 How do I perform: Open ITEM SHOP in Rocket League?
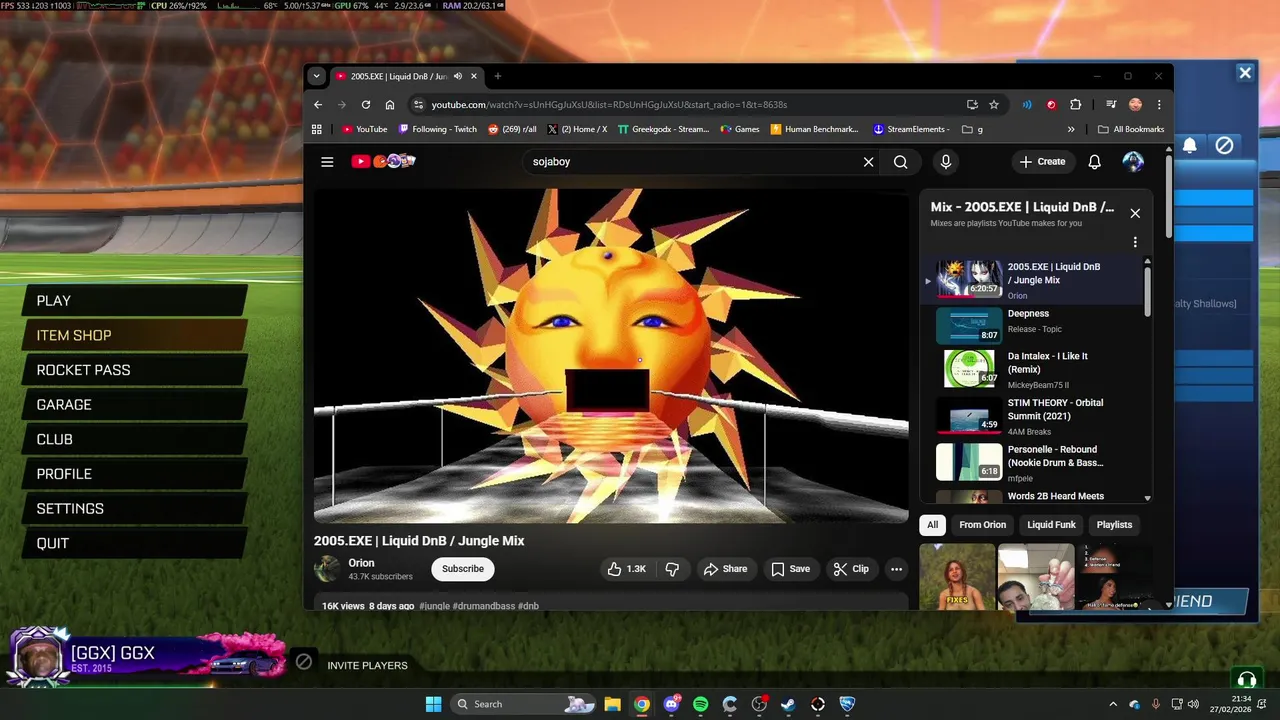[134, 335]
